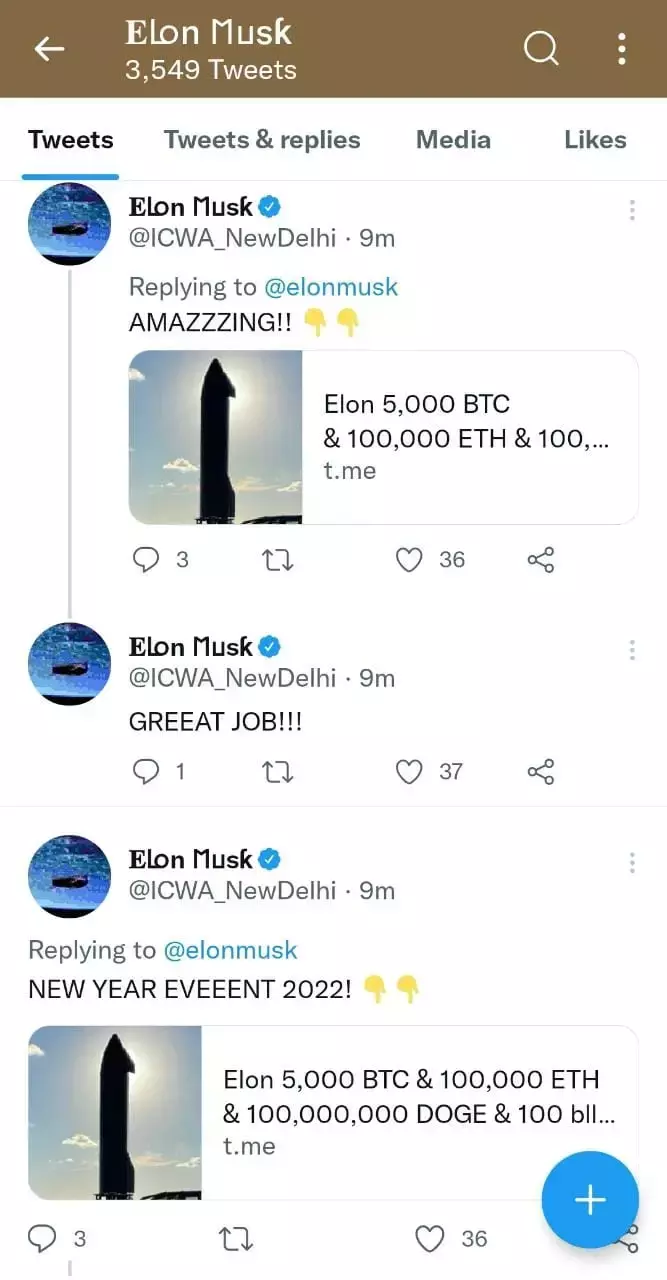Like the NEW YEAR EVEEENT tweet
Screen dimensions: 667x1280
pos(430,1240)
